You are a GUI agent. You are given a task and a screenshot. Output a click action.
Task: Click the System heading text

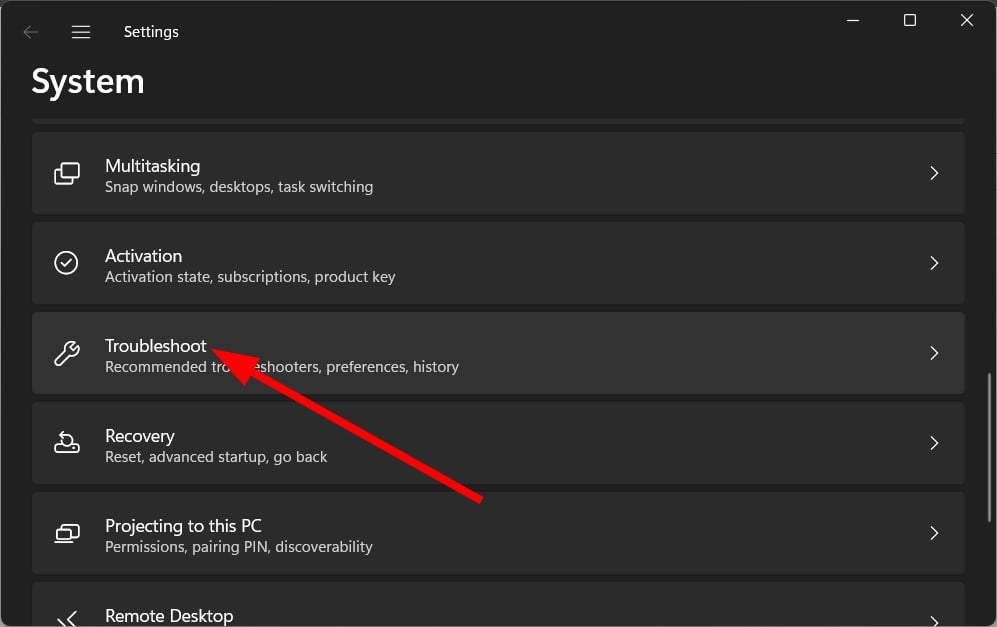tap(88, 81)
